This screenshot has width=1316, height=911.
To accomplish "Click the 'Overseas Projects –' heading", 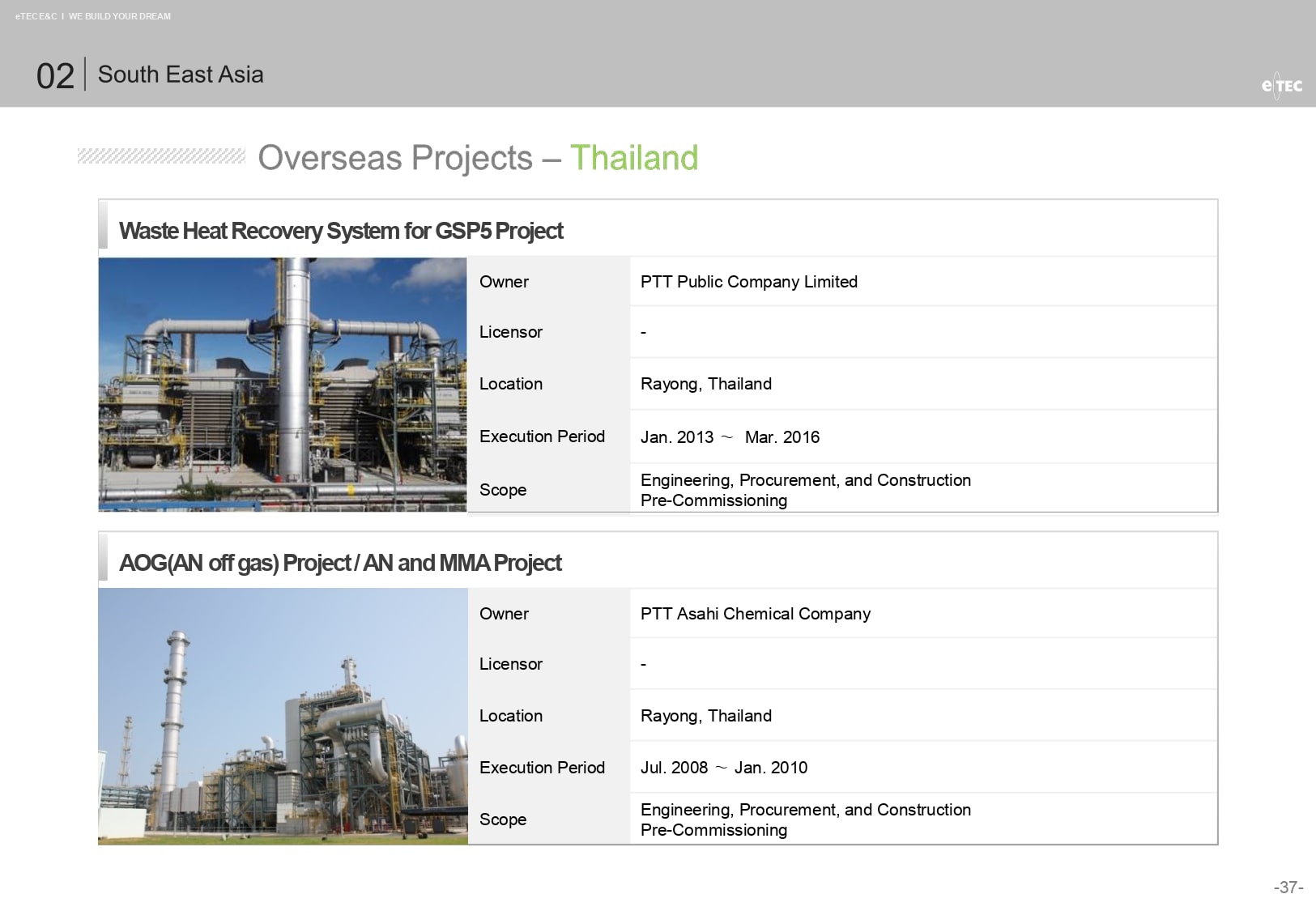I will (x=410, y=158).
